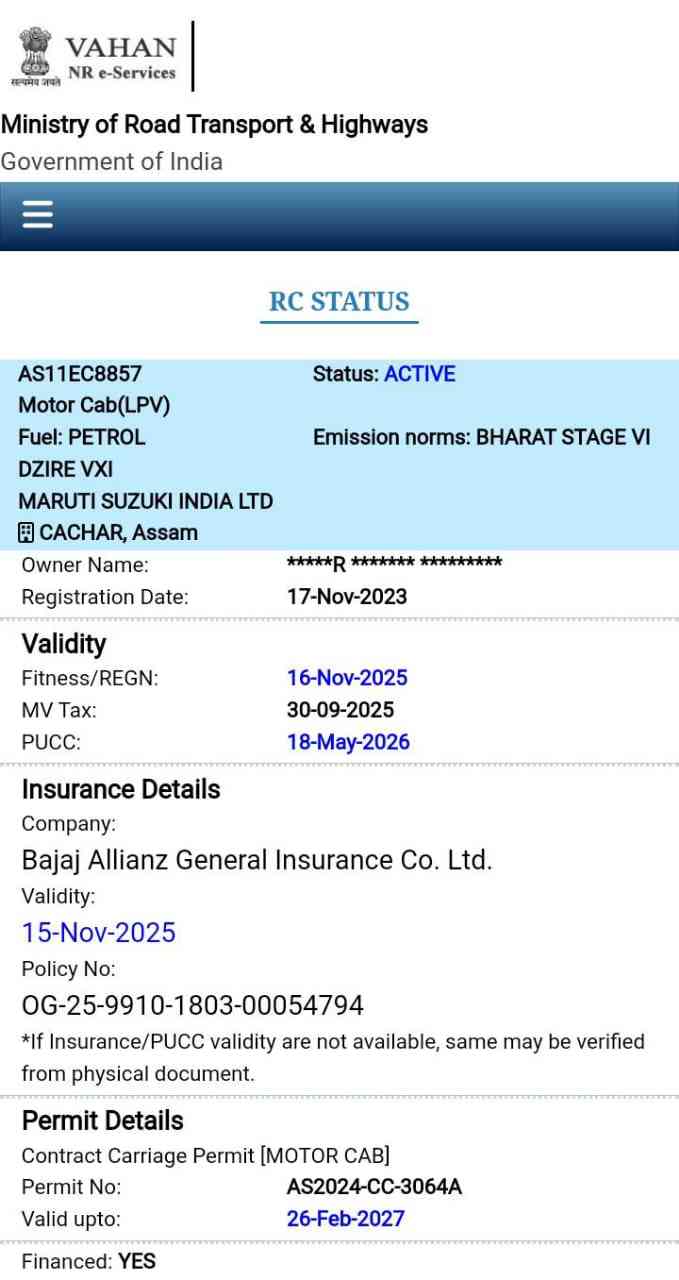Click registration number AS11EC8857

[x=80, y=374]
